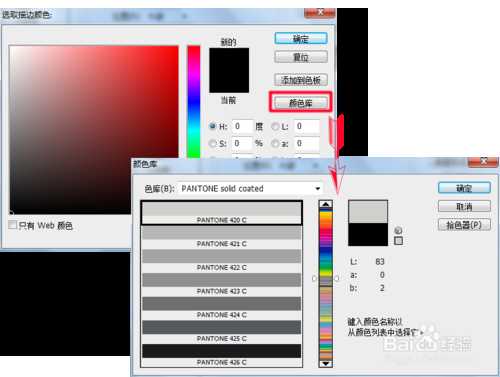This screenshot has width=500, height=377.
Task: Open 拾色器(P) from the color library
Action: 464,225
